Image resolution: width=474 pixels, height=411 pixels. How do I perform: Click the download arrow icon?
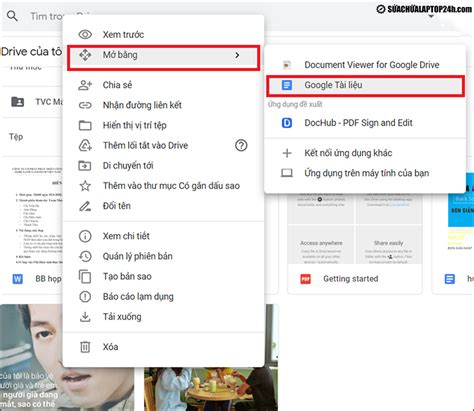tap(85, 317)
